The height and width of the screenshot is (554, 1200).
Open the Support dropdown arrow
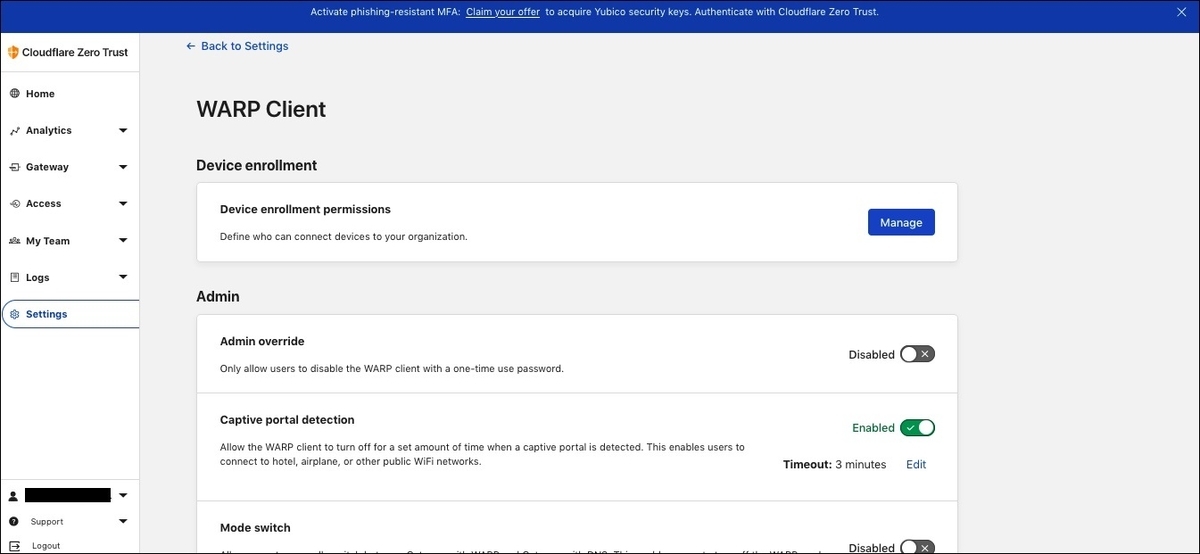(x=123, y=522)
